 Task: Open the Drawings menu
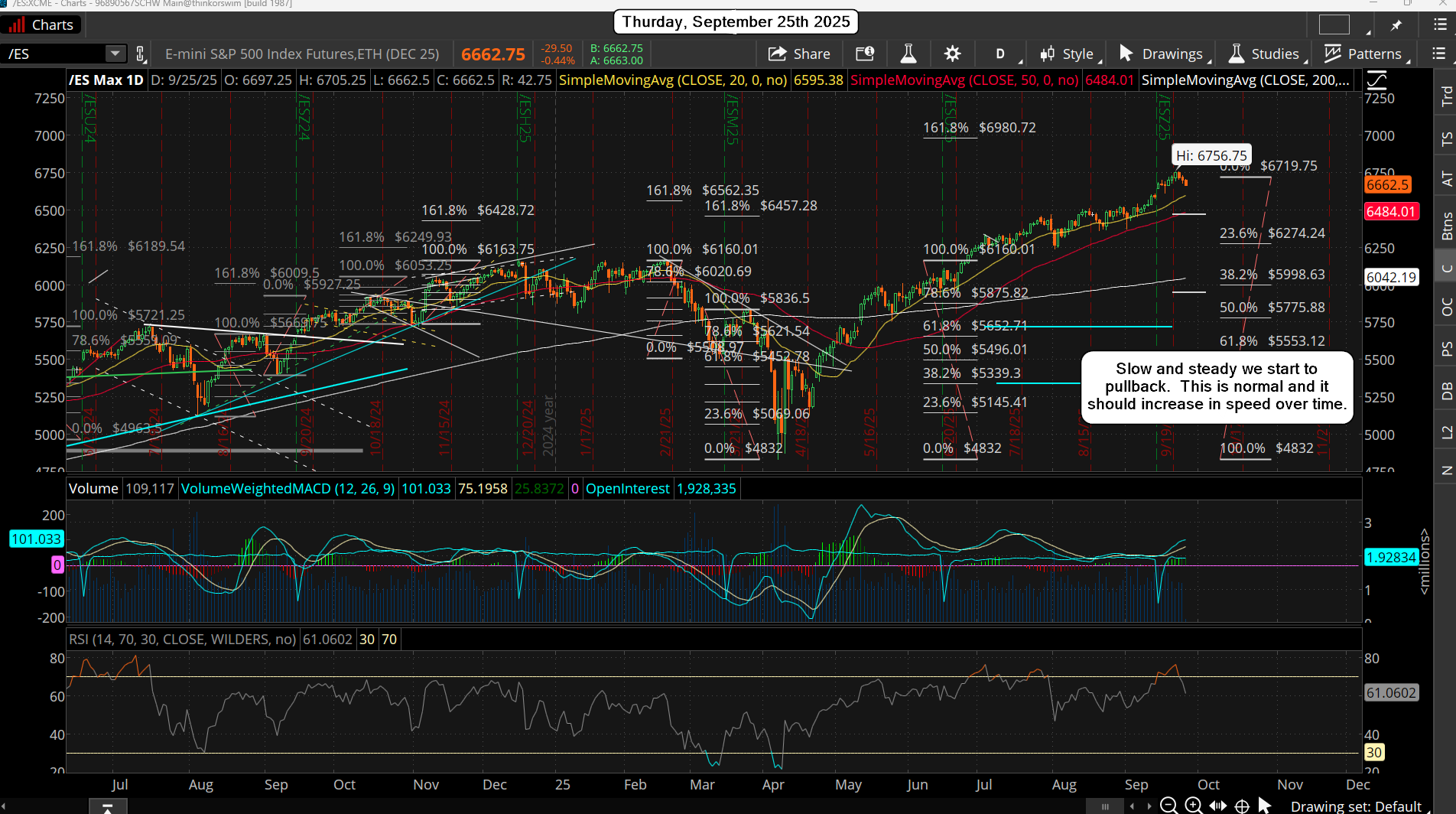pyautogui.click(x=1164, y=54)
